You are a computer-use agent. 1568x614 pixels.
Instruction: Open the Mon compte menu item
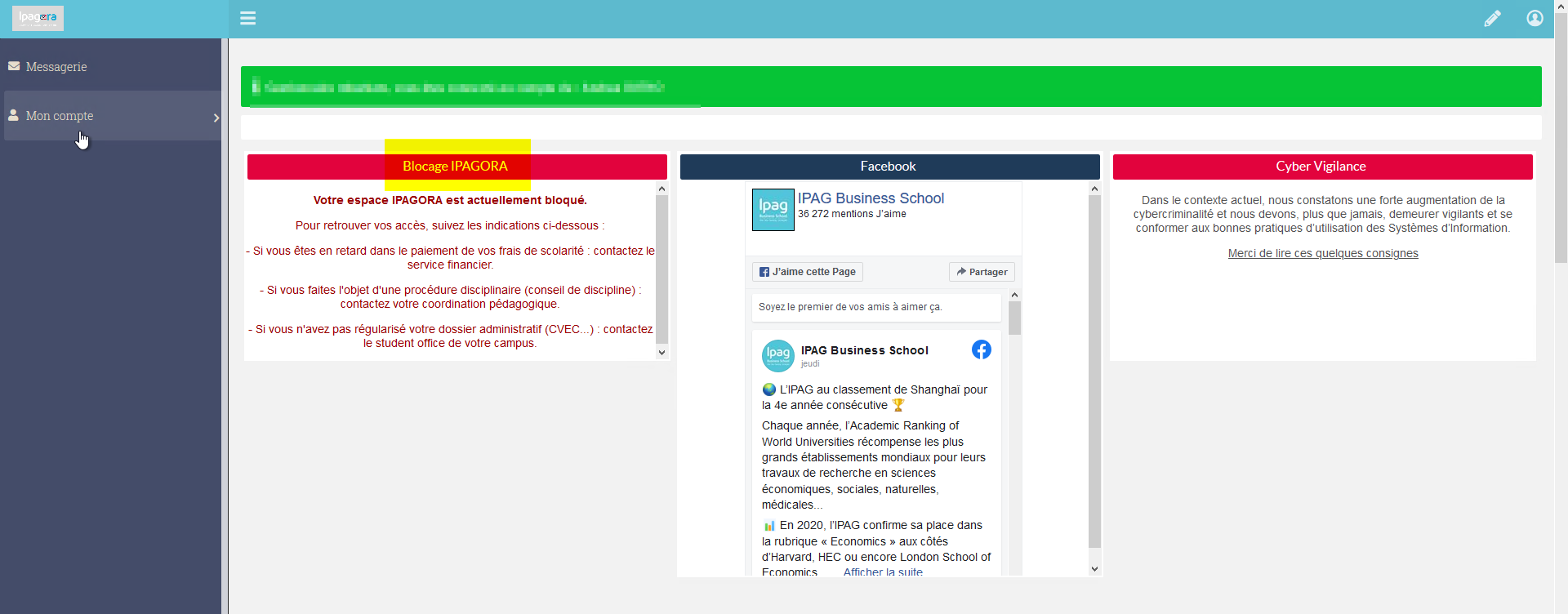pos(113,116)
